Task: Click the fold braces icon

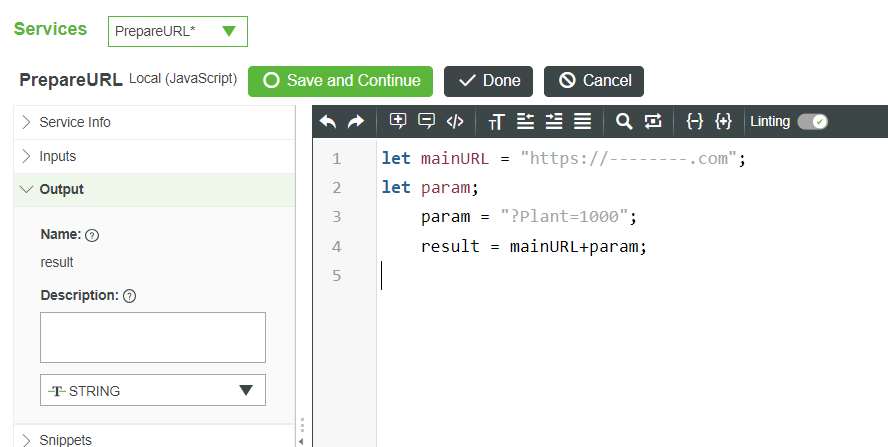Action: tap(695, 122)
